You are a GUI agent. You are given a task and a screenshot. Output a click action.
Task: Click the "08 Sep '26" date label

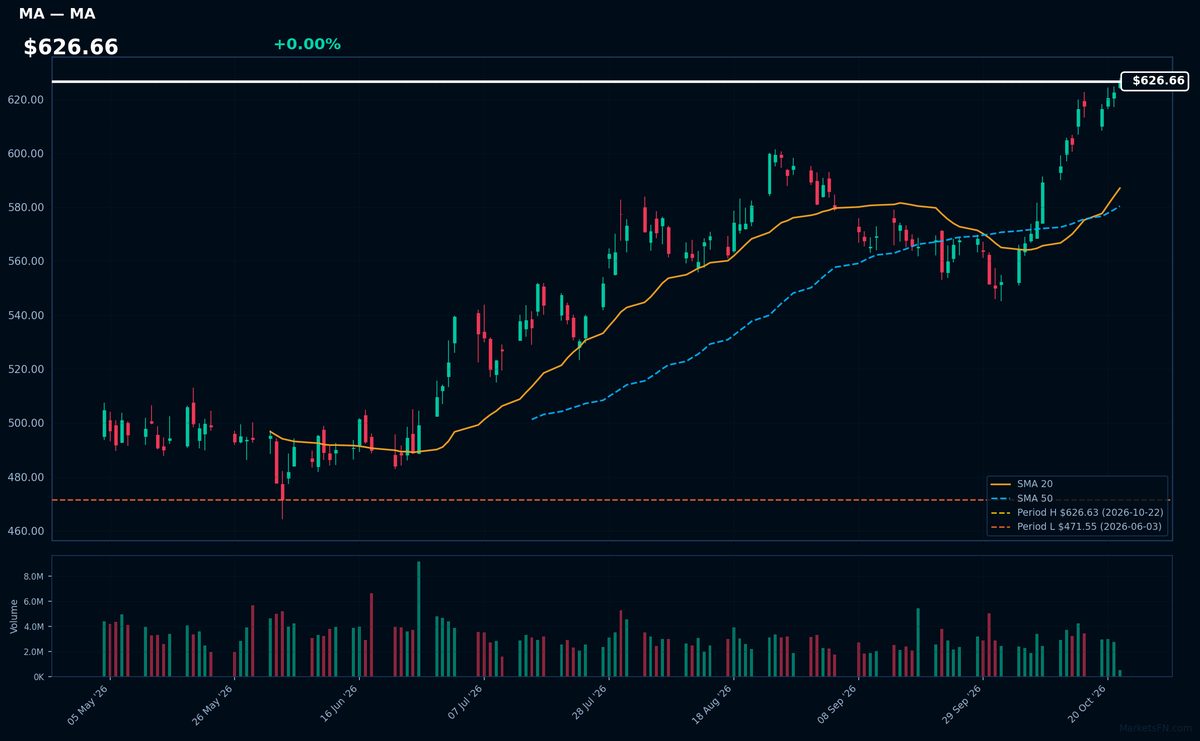tap(837, 703)
